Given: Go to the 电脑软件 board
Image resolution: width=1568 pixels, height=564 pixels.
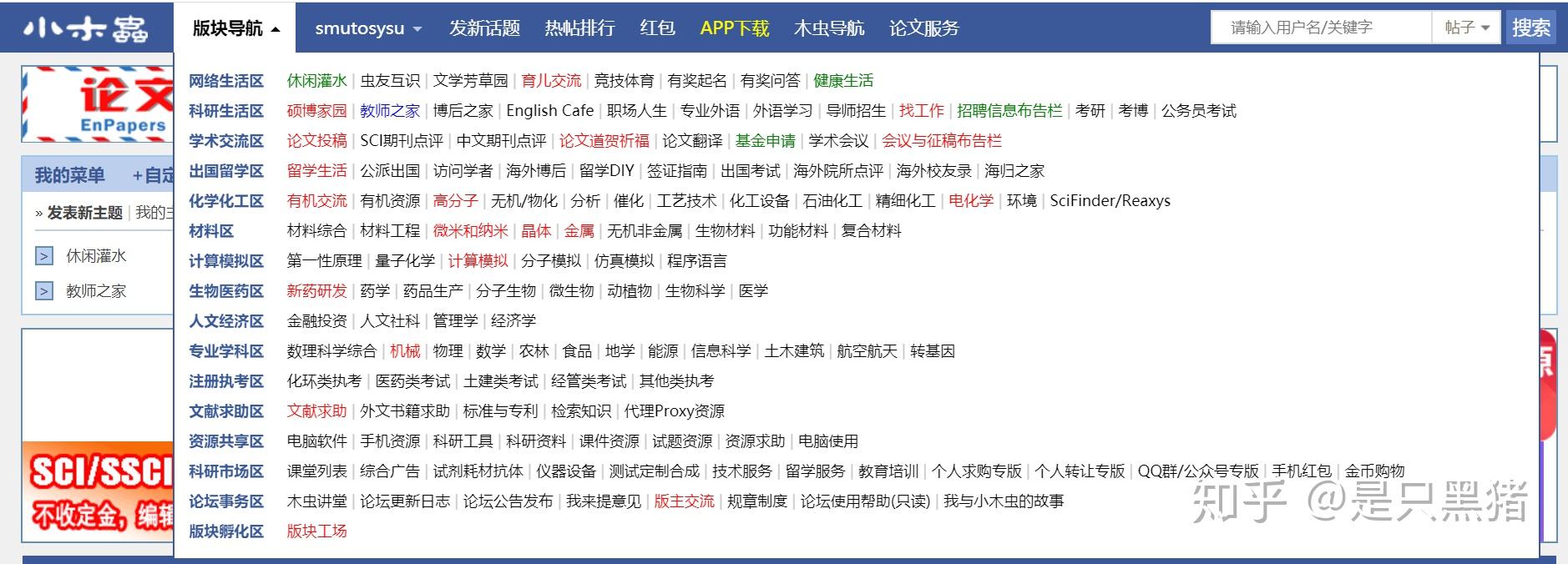Looking at the screenshot, I should point(316,441).
